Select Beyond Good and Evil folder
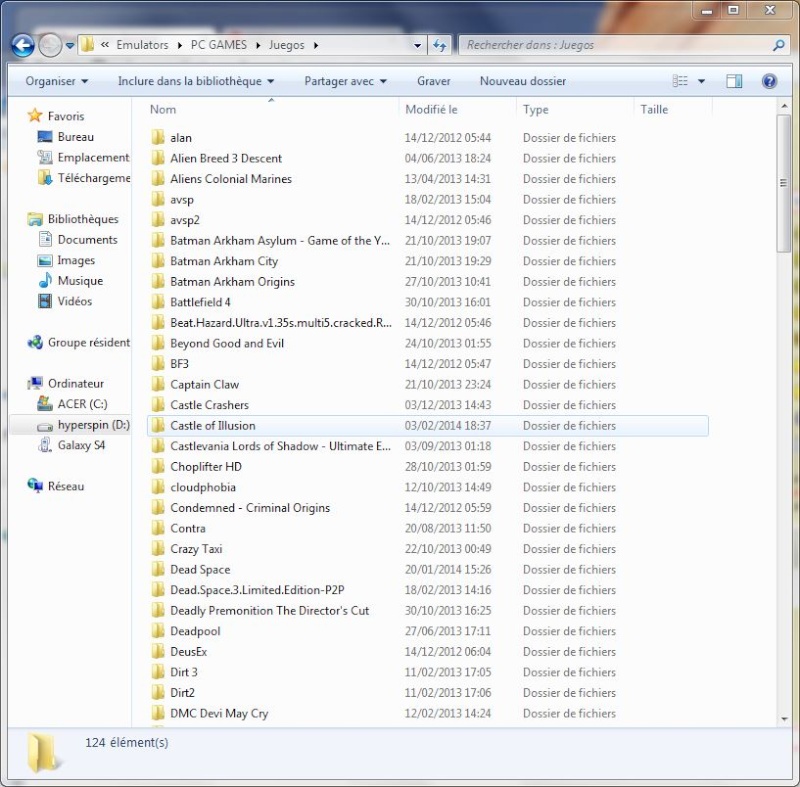 click(227, 343)
